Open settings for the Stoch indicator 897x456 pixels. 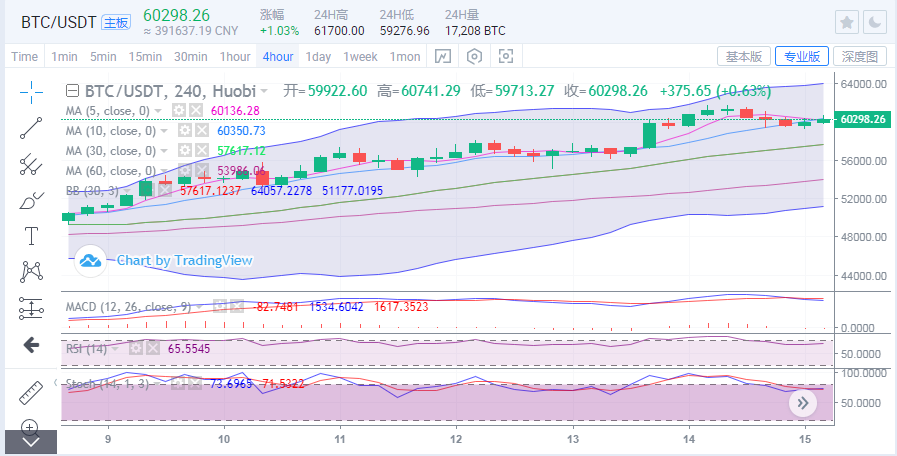pyautogui.click(x=178, y=383)
